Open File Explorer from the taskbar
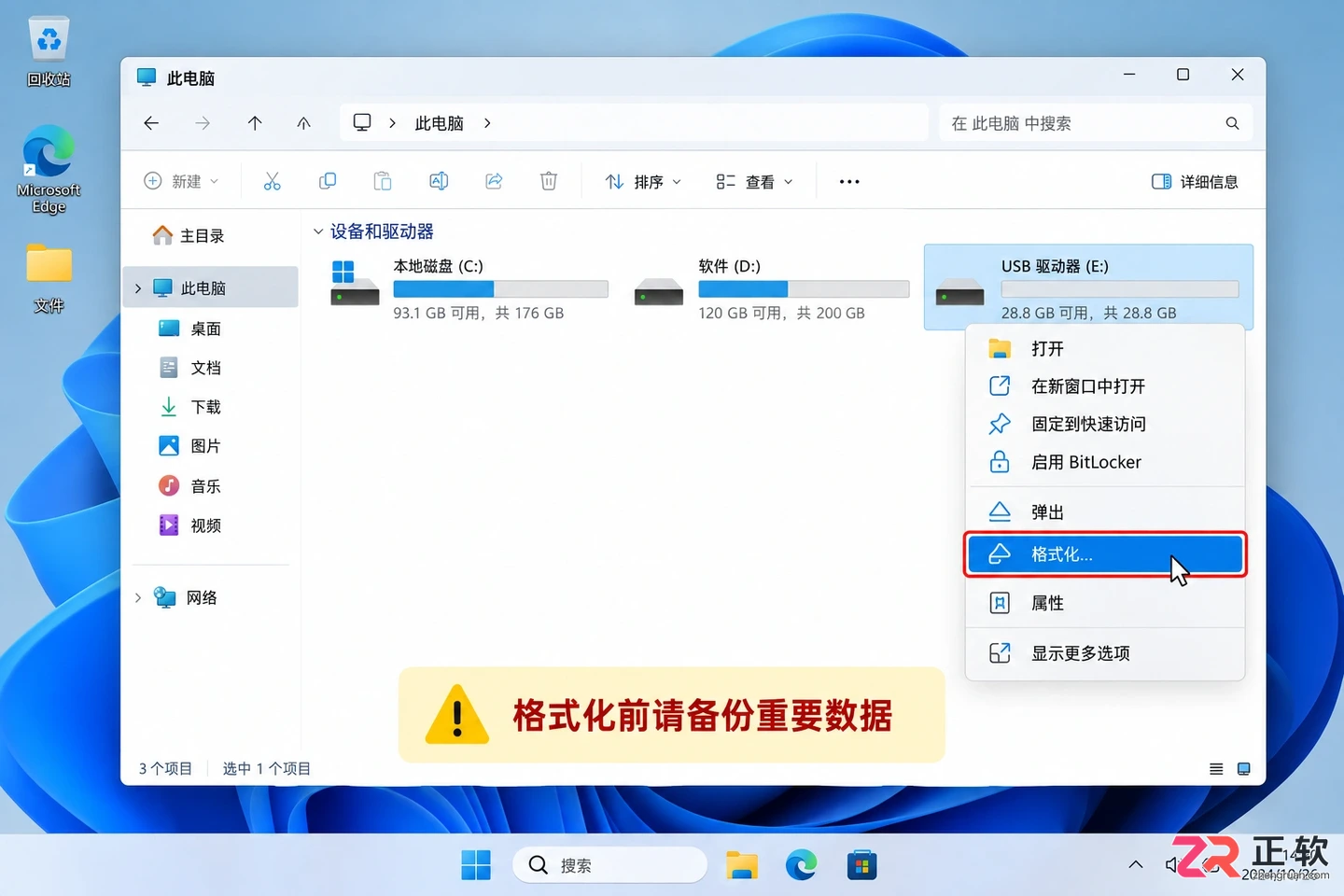 coord(742,865)
